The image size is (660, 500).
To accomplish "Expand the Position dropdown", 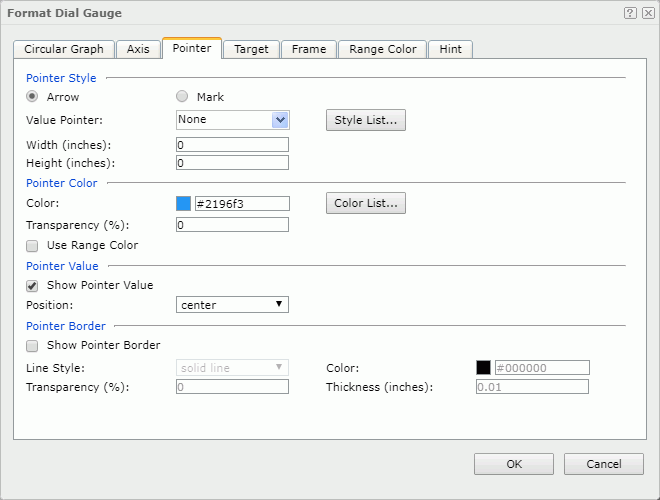I will (232, 304).
